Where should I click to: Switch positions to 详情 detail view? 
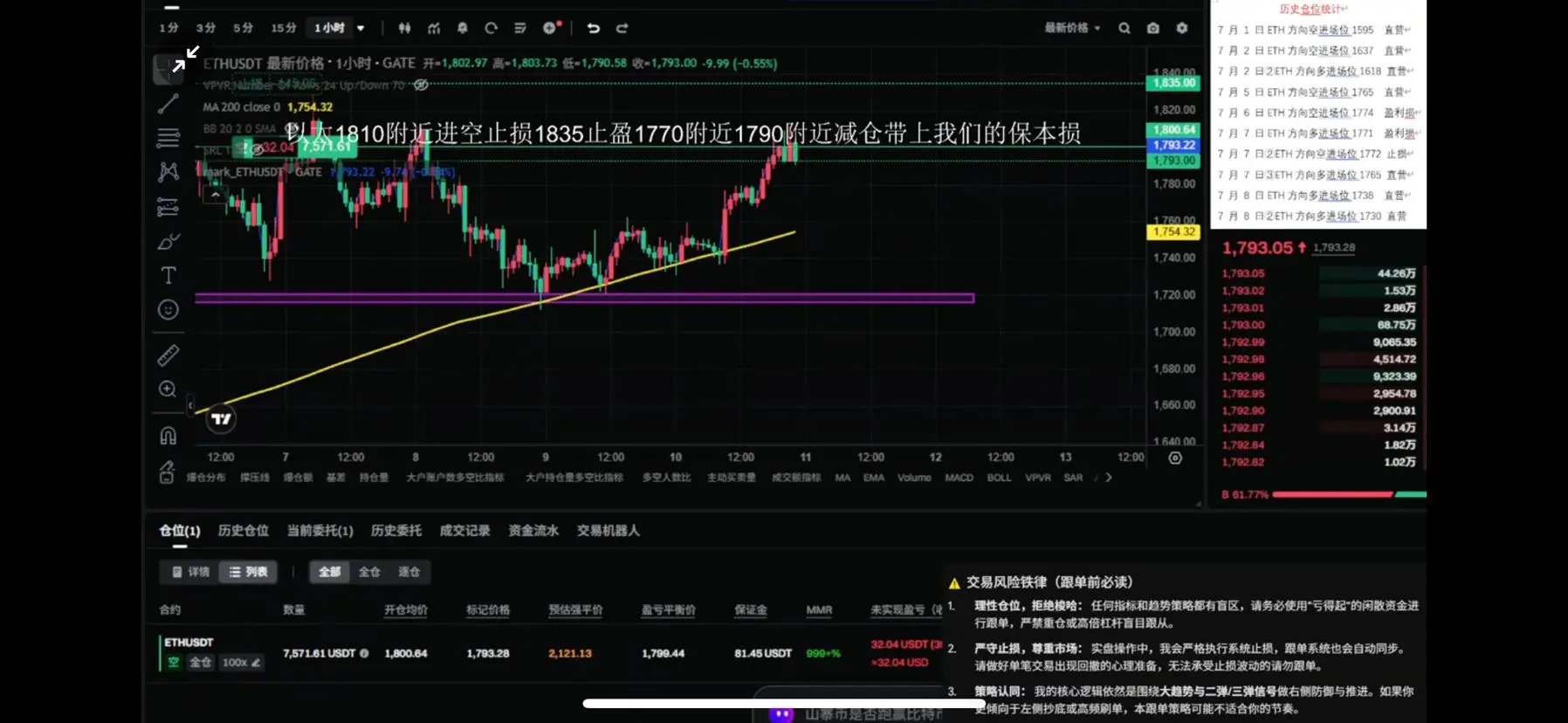[190, 572]
